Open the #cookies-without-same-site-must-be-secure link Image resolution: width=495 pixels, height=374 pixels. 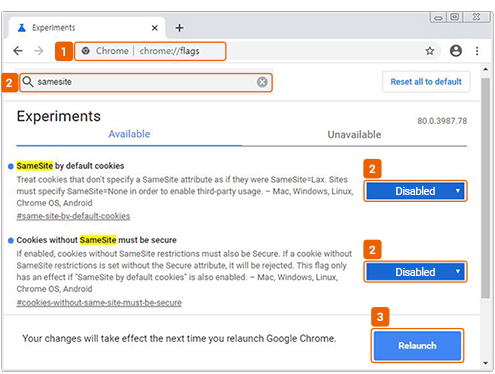(x=99, y=303)
